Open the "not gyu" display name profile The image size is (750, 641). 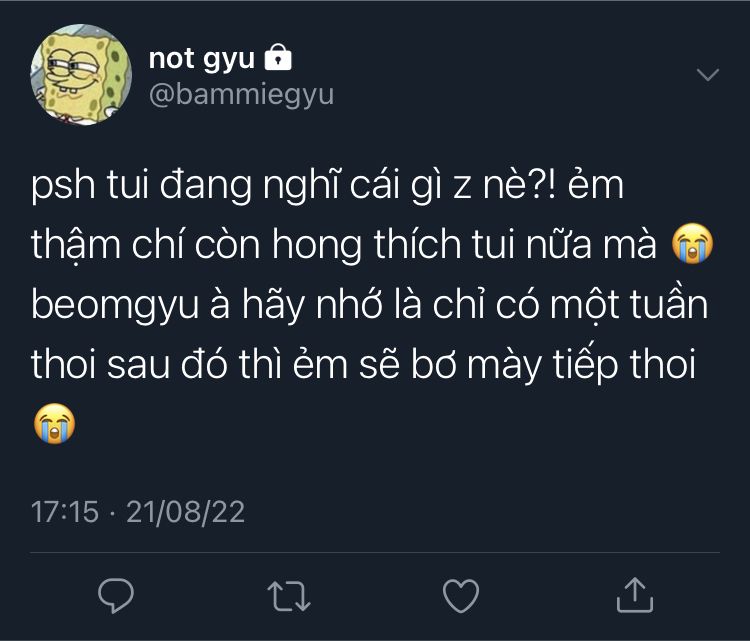[x=201, y=59]
